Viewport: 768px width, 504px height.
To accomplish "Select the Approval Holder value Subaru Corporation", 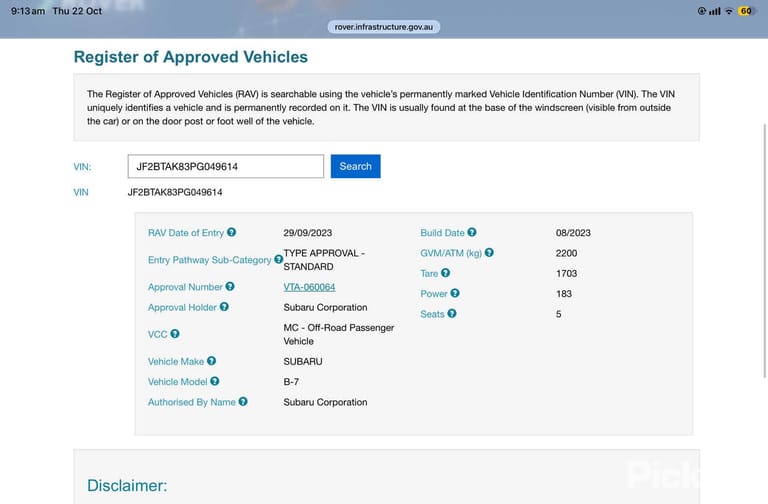I will pyautogui.click(x=325, y=308).
